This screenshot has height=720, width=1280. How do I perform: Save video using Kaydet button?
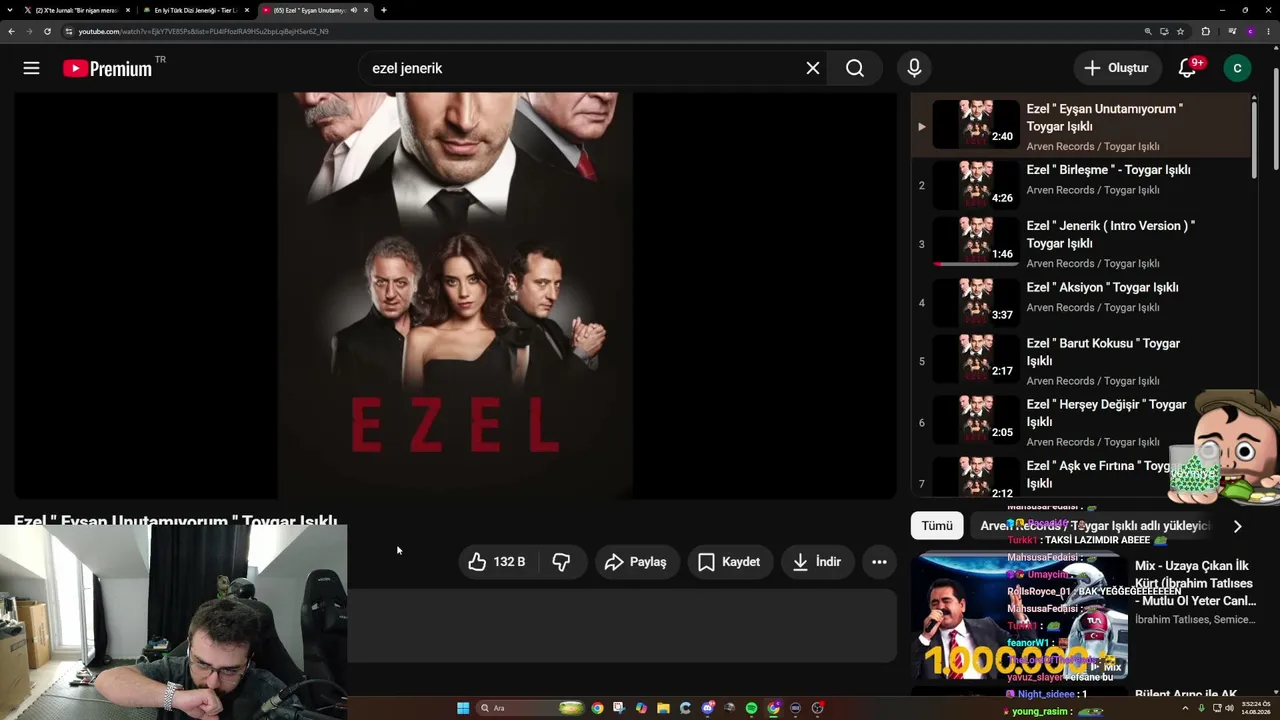point(729,562)
